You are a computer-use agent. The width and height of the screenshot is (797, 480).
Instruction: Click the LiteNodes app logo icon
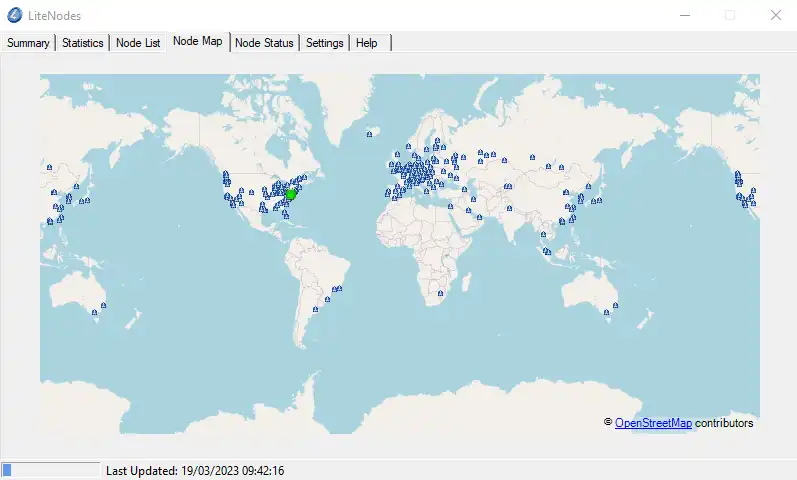pos(15,15)
